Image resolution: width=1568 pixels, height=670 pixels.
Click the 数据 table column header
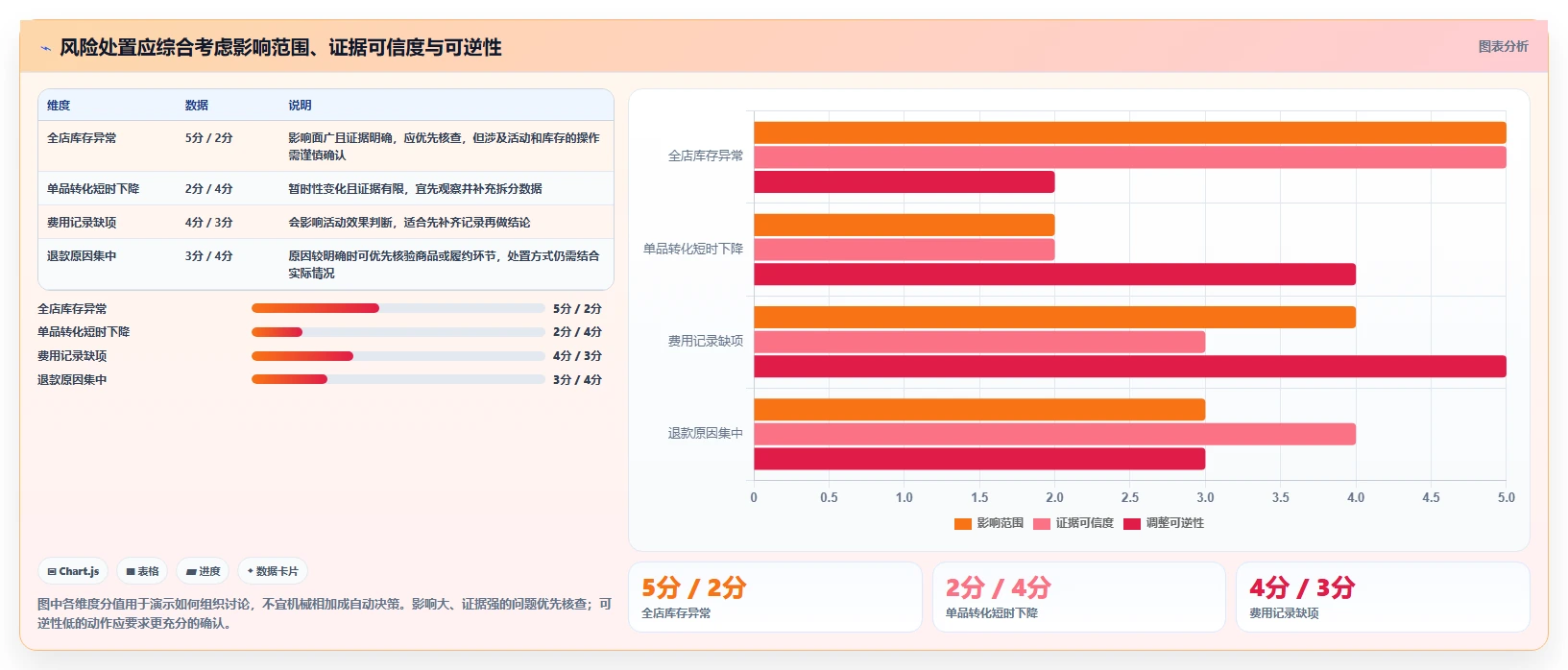[197, 106]
